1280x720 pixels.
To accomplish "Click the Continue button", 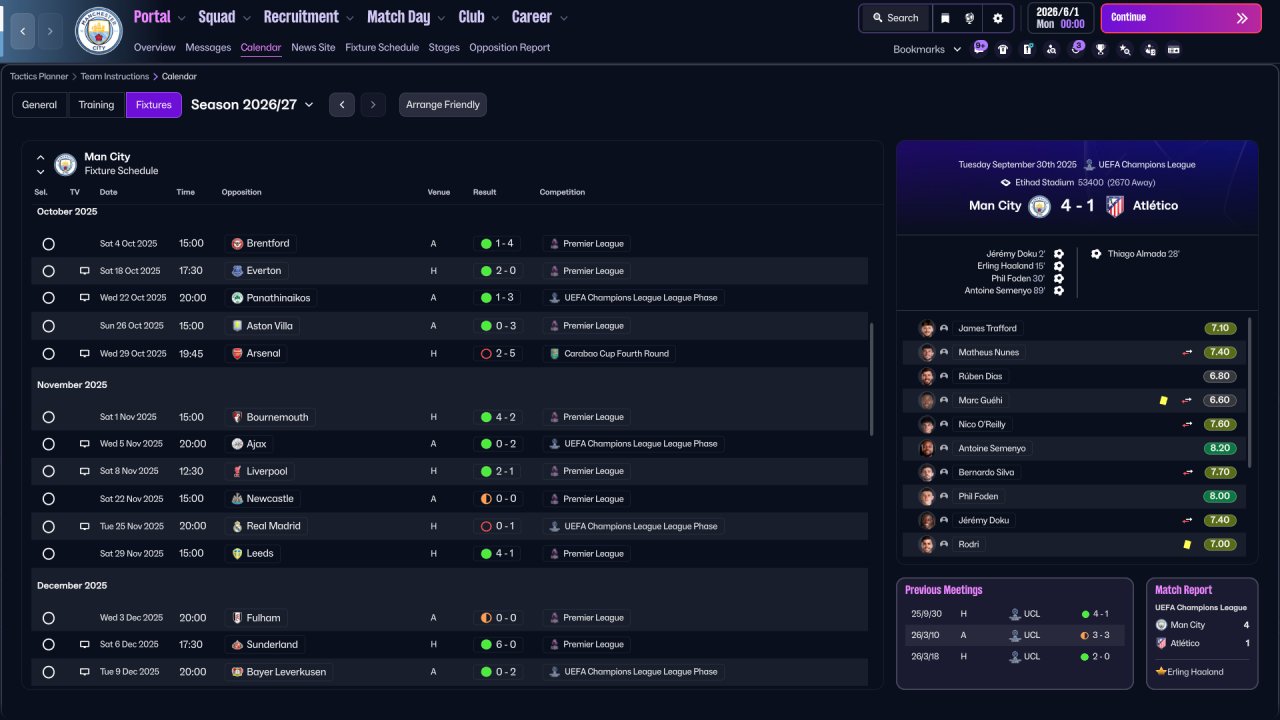I will (x=1181, y=18).
